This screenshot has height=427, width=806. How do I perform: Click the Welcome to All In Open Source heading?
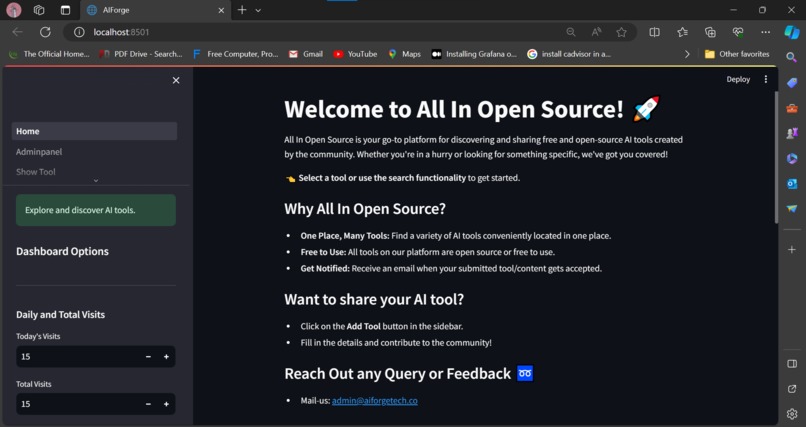(471, 109)
